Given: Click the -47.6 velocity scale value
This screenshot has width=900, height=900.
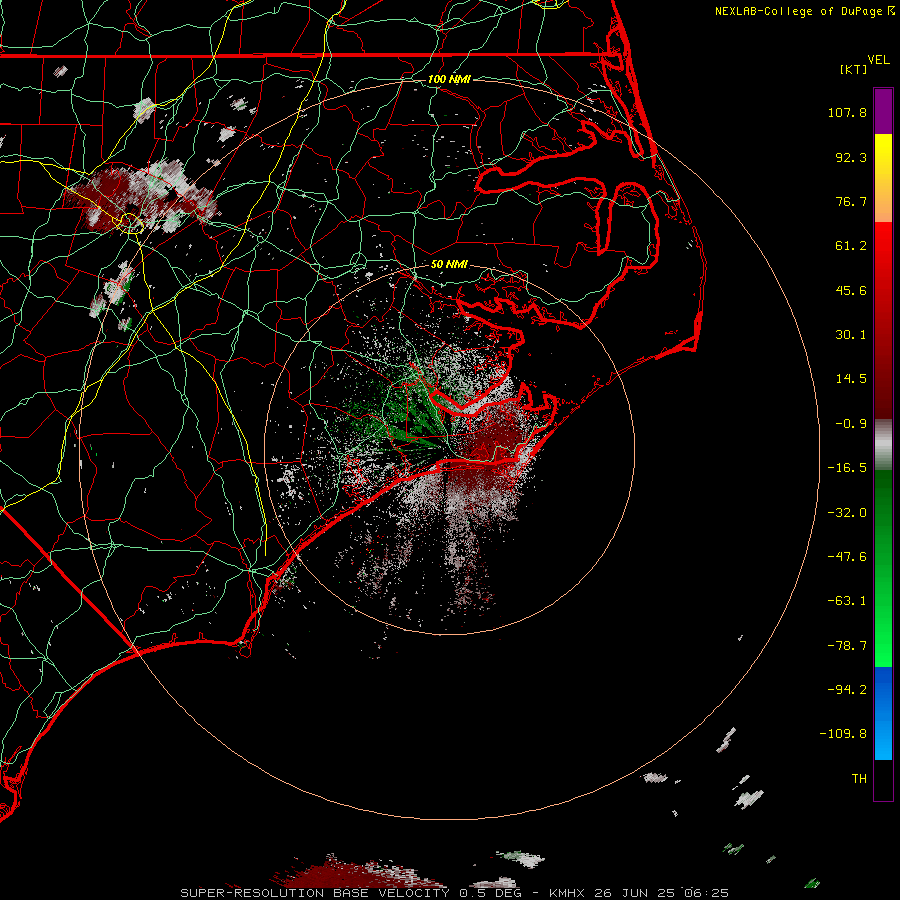Looking at the screenshot, I should (847, 557).
